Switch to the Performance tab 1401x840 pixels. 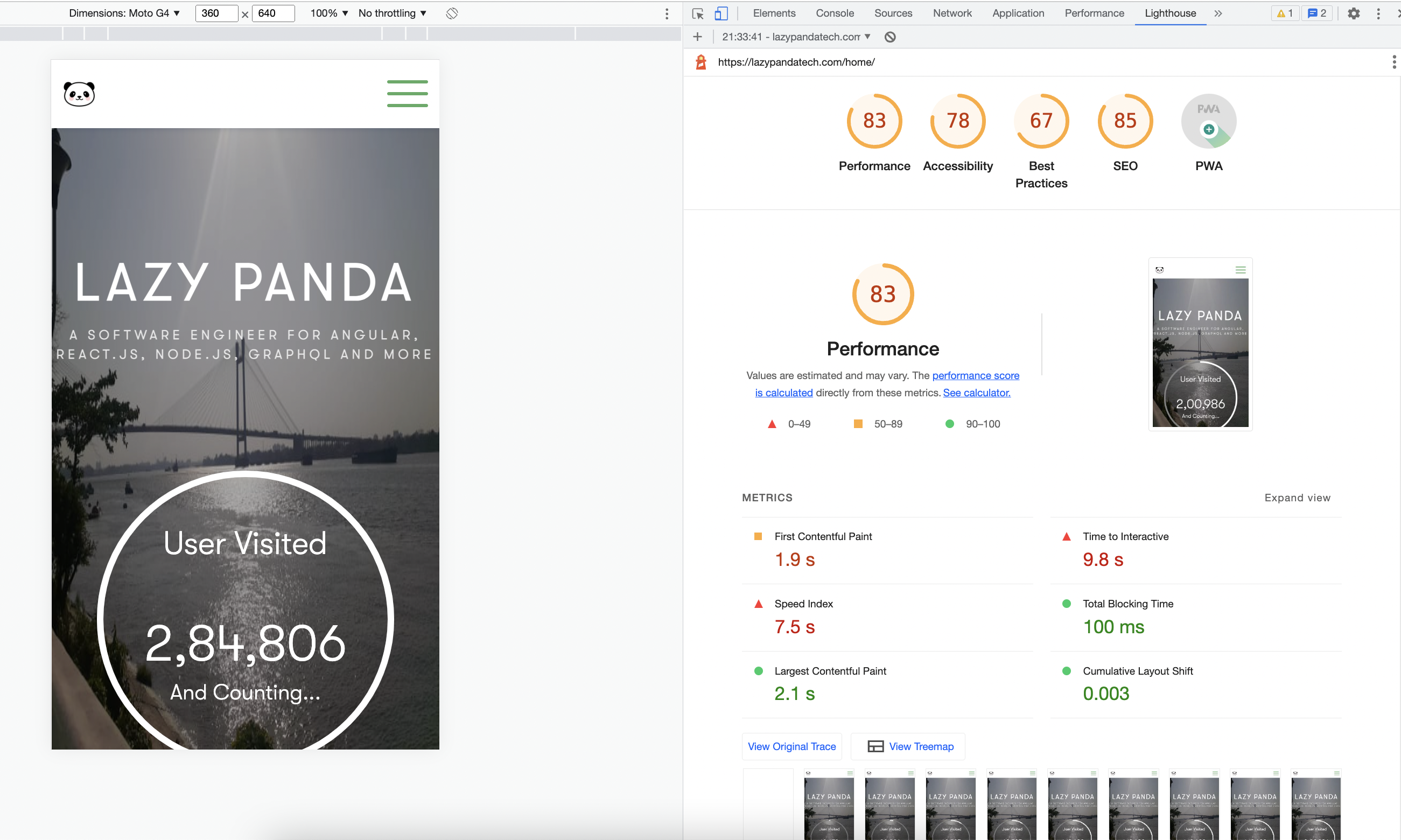[x=1094, y=13]
